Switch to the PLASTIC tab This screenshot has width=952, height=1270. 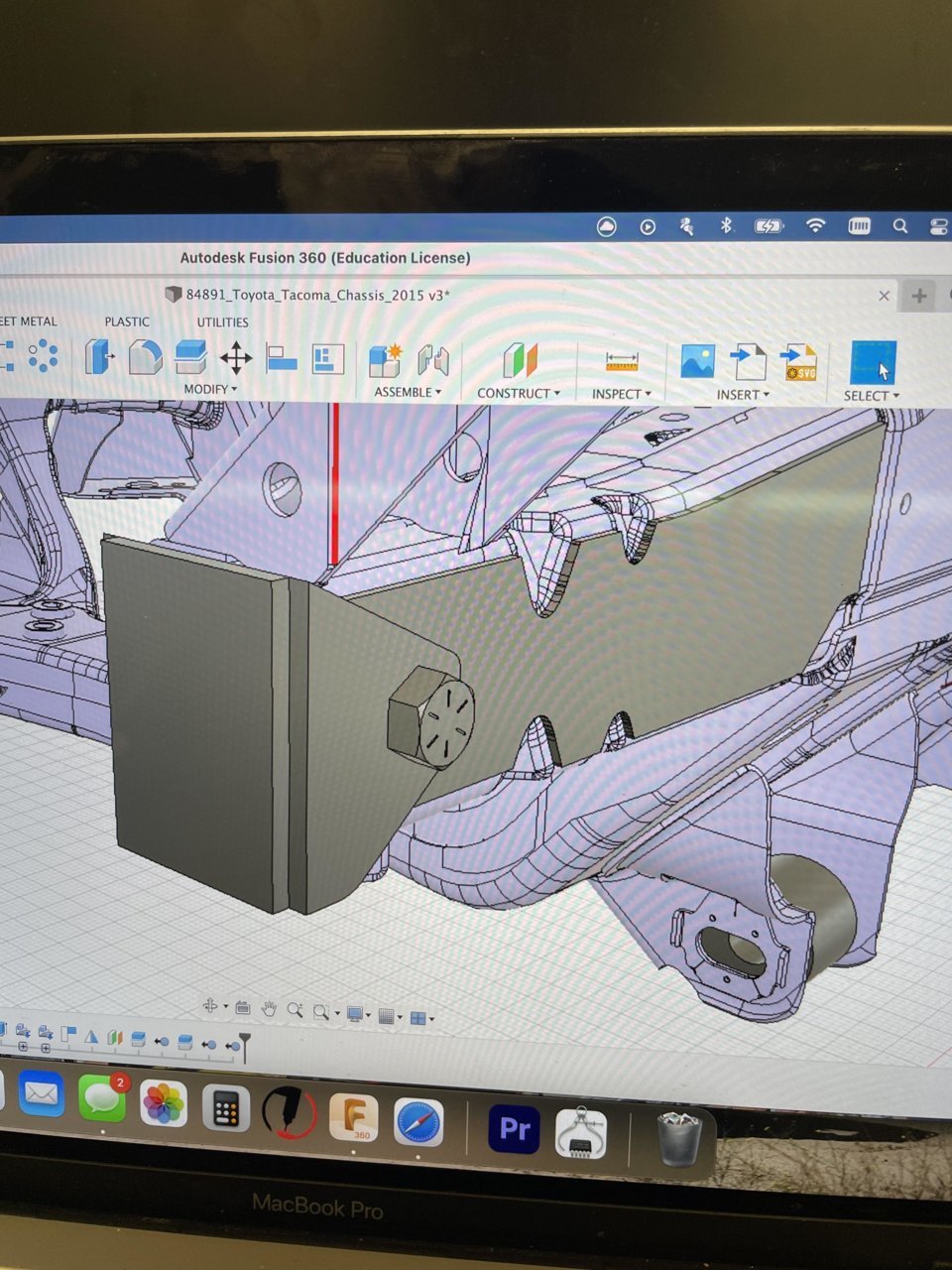coord(127,321)
